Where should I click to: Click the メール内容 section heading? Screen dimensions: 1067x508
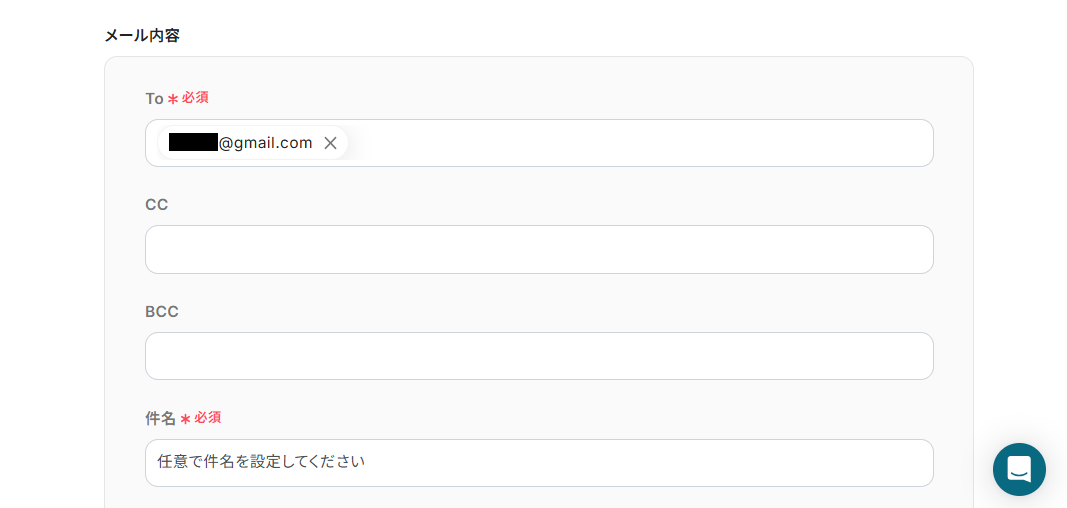142,36
